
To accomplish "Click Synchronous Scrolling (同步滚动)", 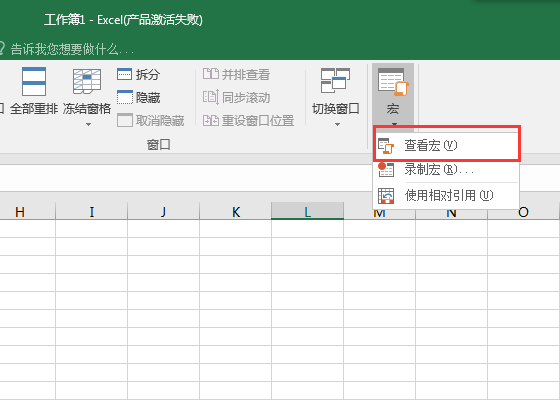I will click(x=236, y=98).
